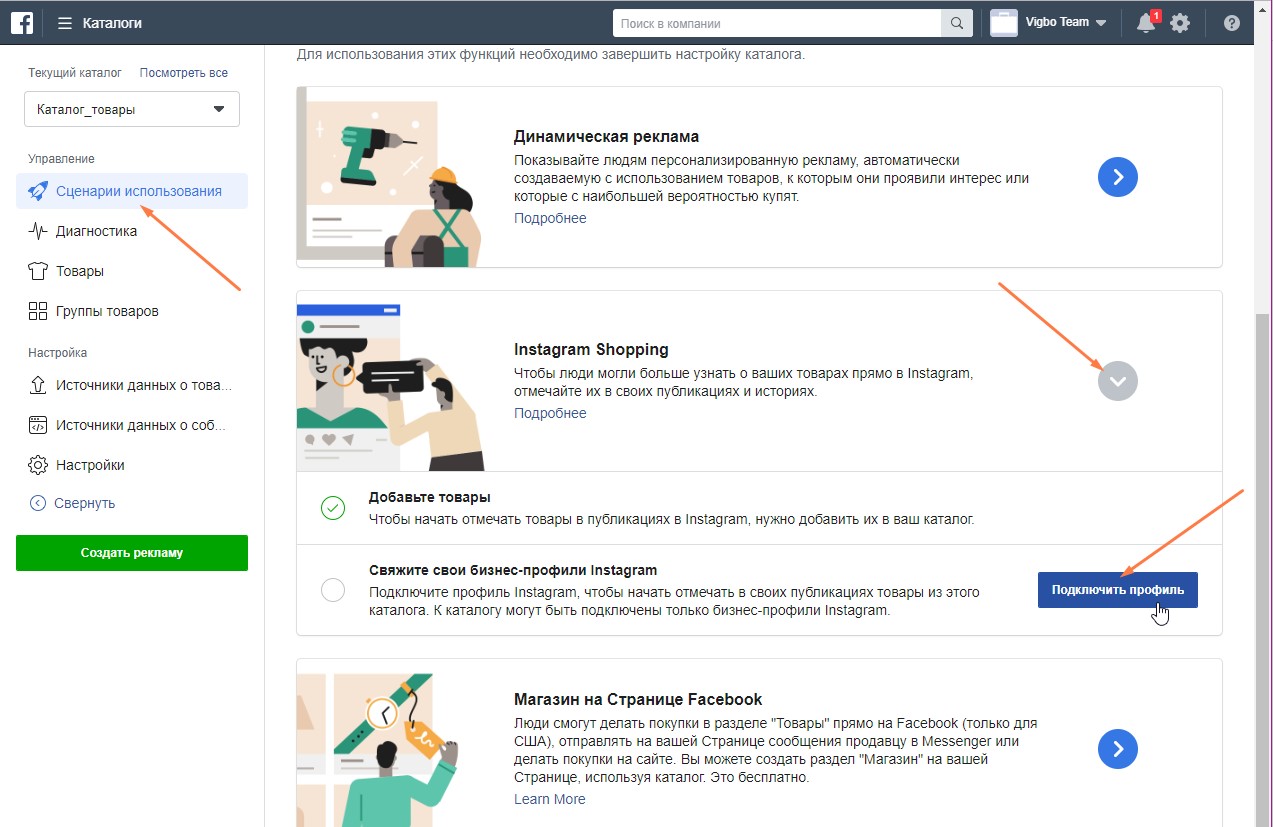The image size is (1273, 827).
Task: Open the settings gear in top bar
Action: 1180,23
